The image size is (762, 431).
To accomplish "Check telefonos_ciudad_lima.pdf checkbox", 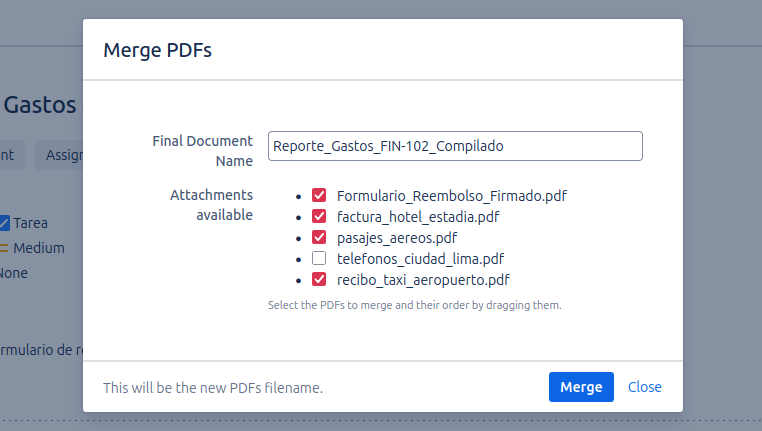I will click(319, 258).
